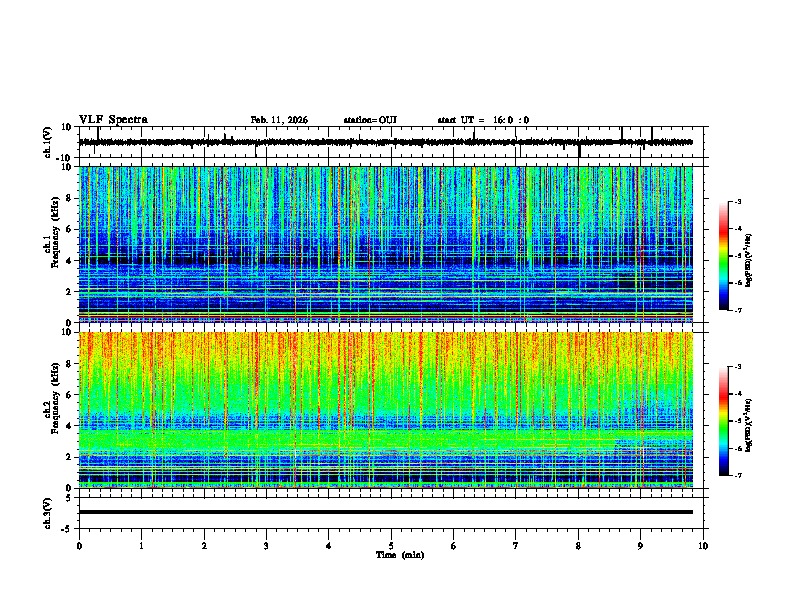Click the "-7" label on the ch.1 colorbar
The image size is (792, 612).
(x=738, y=310)
